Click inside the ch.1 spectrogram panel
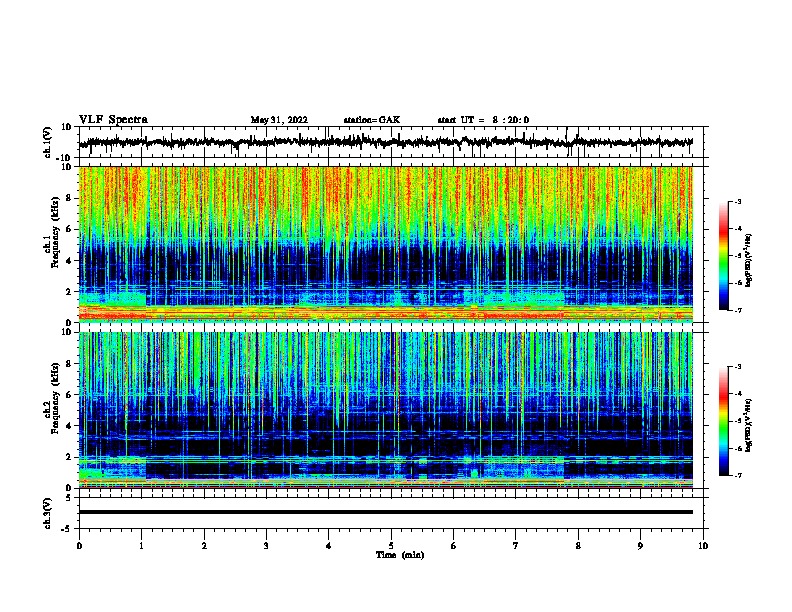The height and width of the screenshot is (612, 792). [x=386, y=244]
